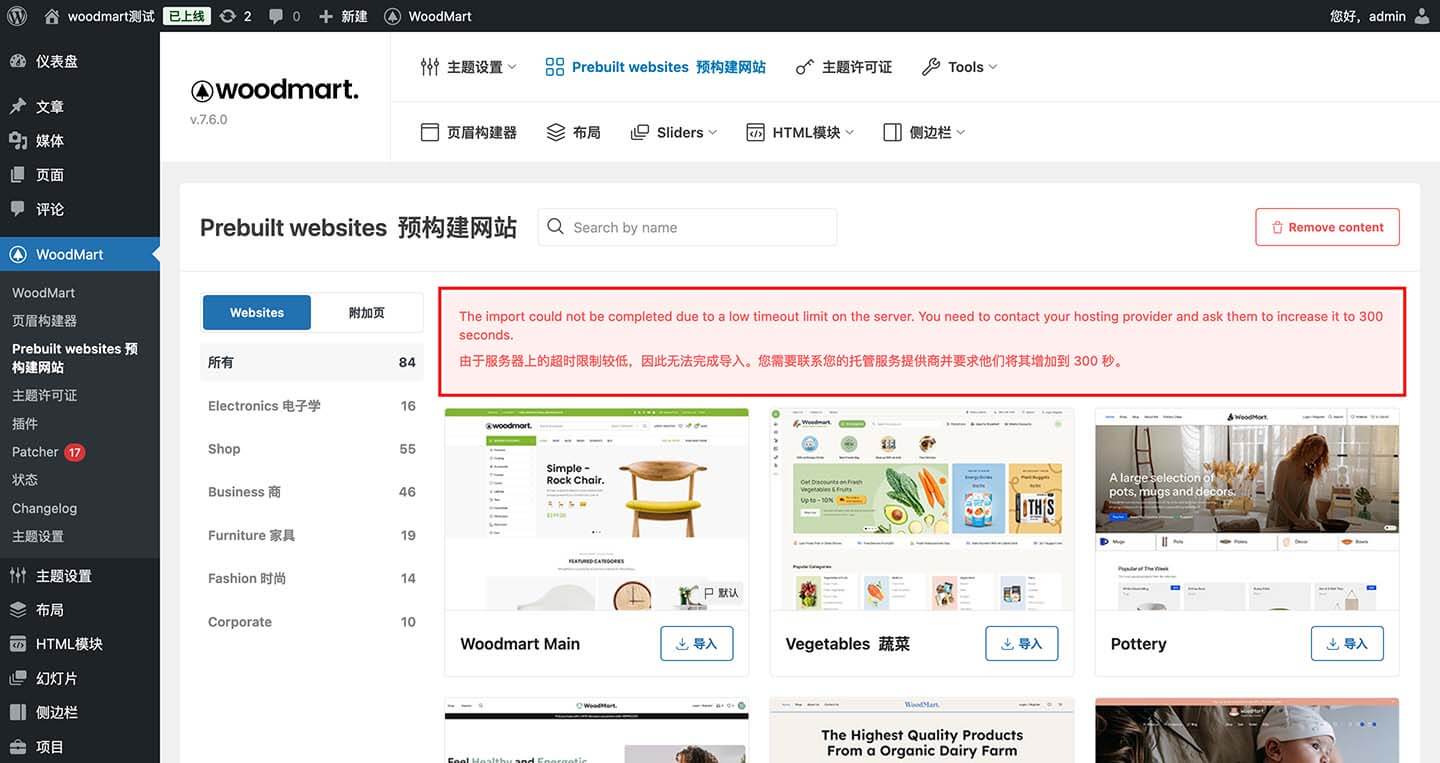Select Prebuilt websites 预构建网站 tab
The width and height of the screenshot is (1440, 763).
(x=656, y=67)
